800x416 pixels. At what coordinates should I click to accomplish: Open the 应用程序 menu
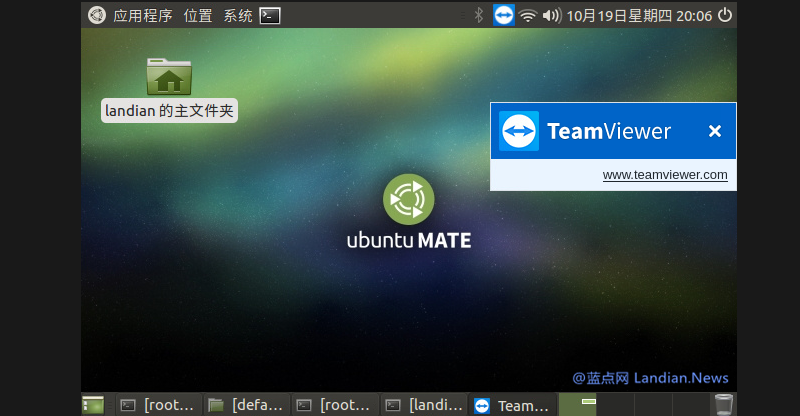143,16
